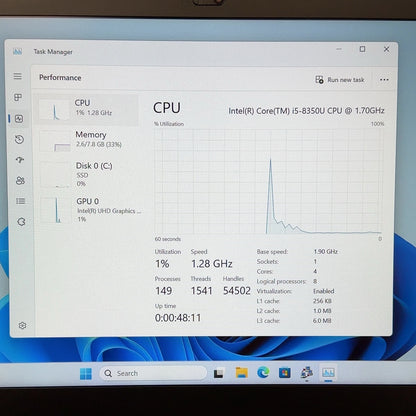Viewport: 416px width, 416px height.
Task: Open Task Manager Settings gear icon
Action: 22,325
